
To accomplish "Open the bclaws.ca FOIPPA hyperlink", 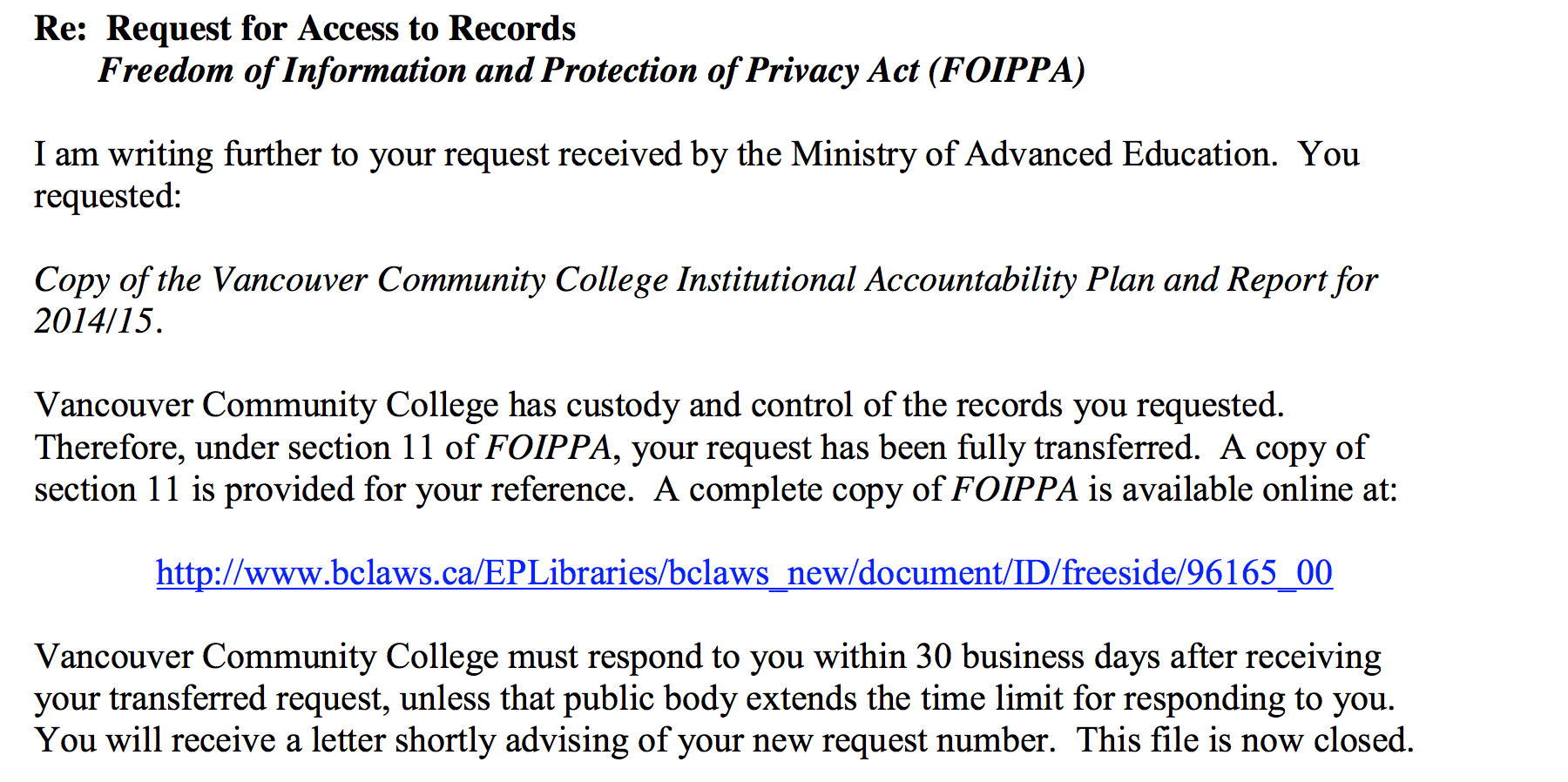I will pos(744,573).
